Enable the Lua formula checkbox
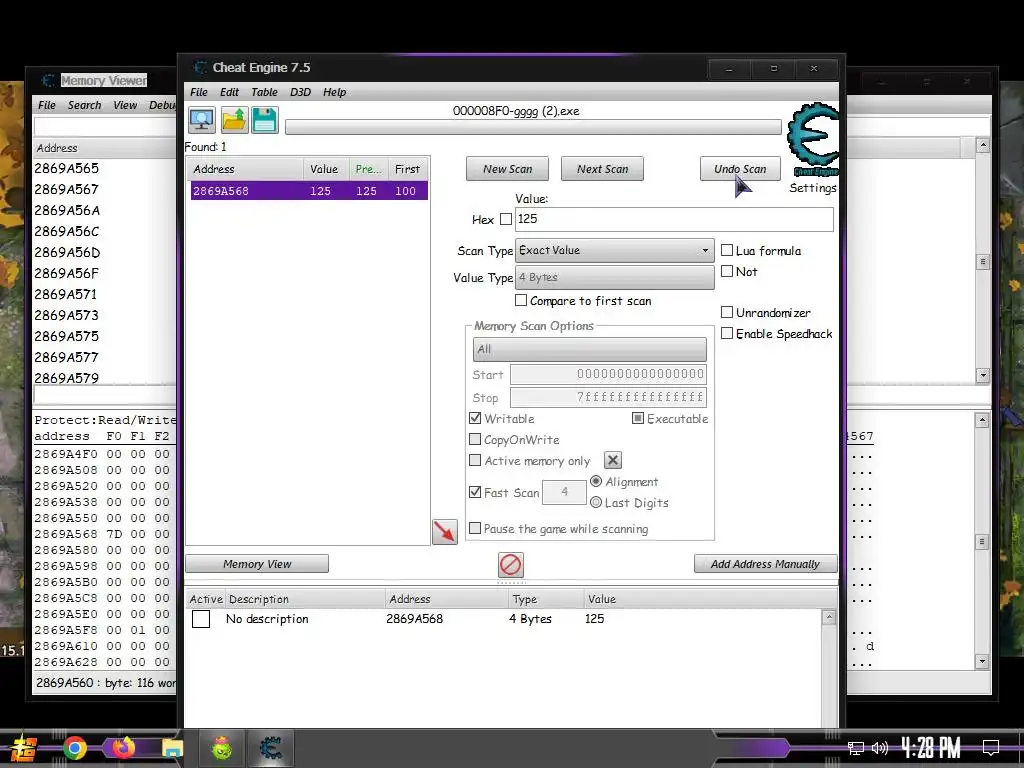The width and height of the screenshot is (1024, 768). point(727,250)
